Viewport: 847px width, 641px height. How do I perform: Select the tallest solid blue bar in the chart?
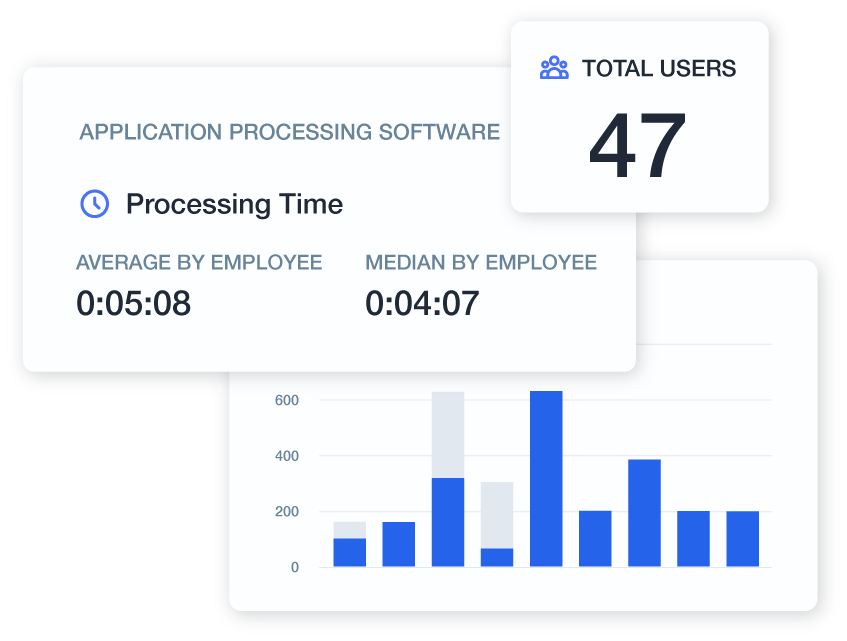click(546, 479)
